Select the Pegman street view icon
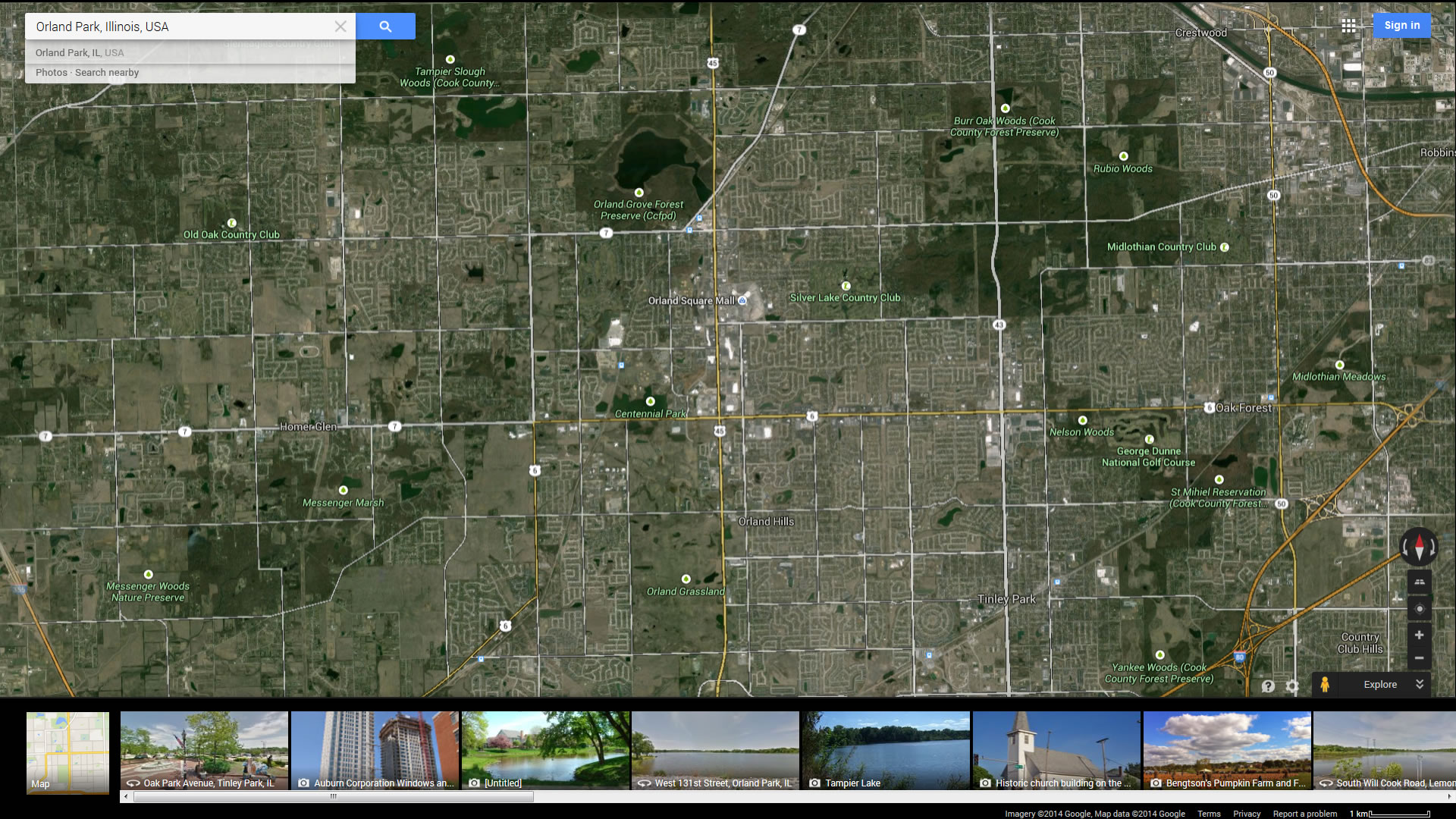Screen dimensions: 1456x819 [x=1324, y=684]
